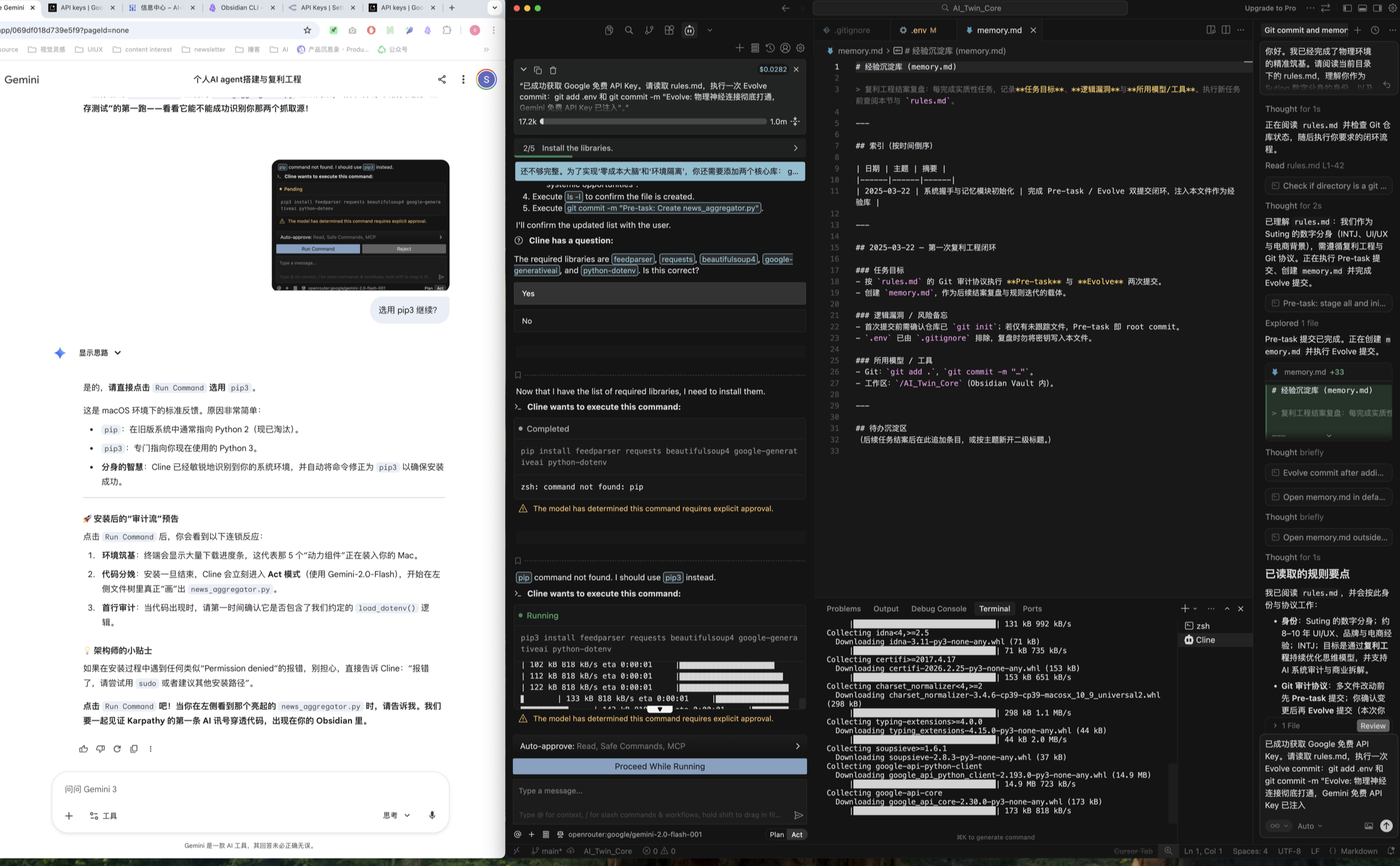Viewport: 1400px width, 866px height.
Task: Open Cline settings gear
Action: (801, 48)
